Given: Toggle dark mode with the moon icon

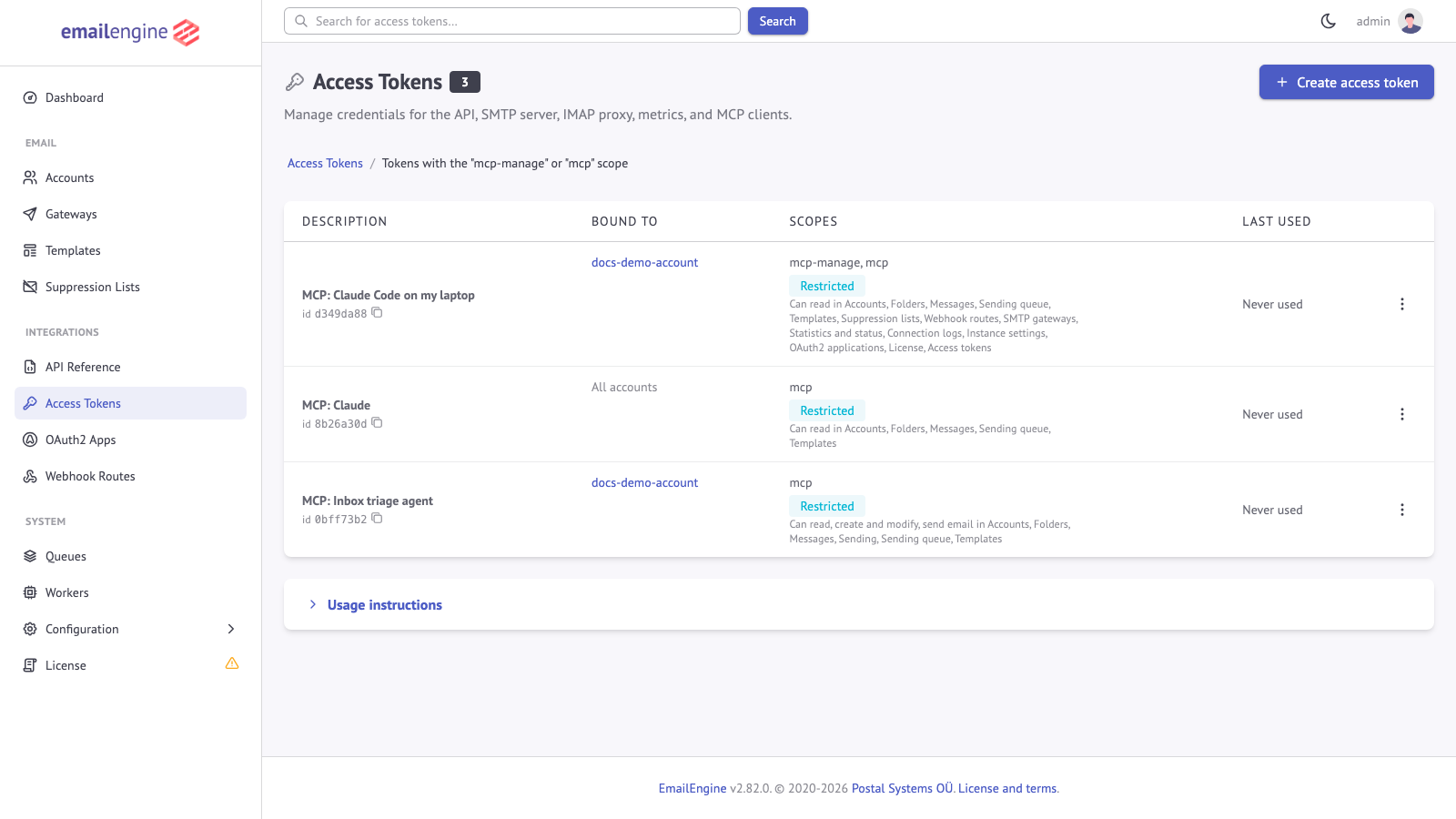Looking at the screenshot, I should pos(1329,21).
